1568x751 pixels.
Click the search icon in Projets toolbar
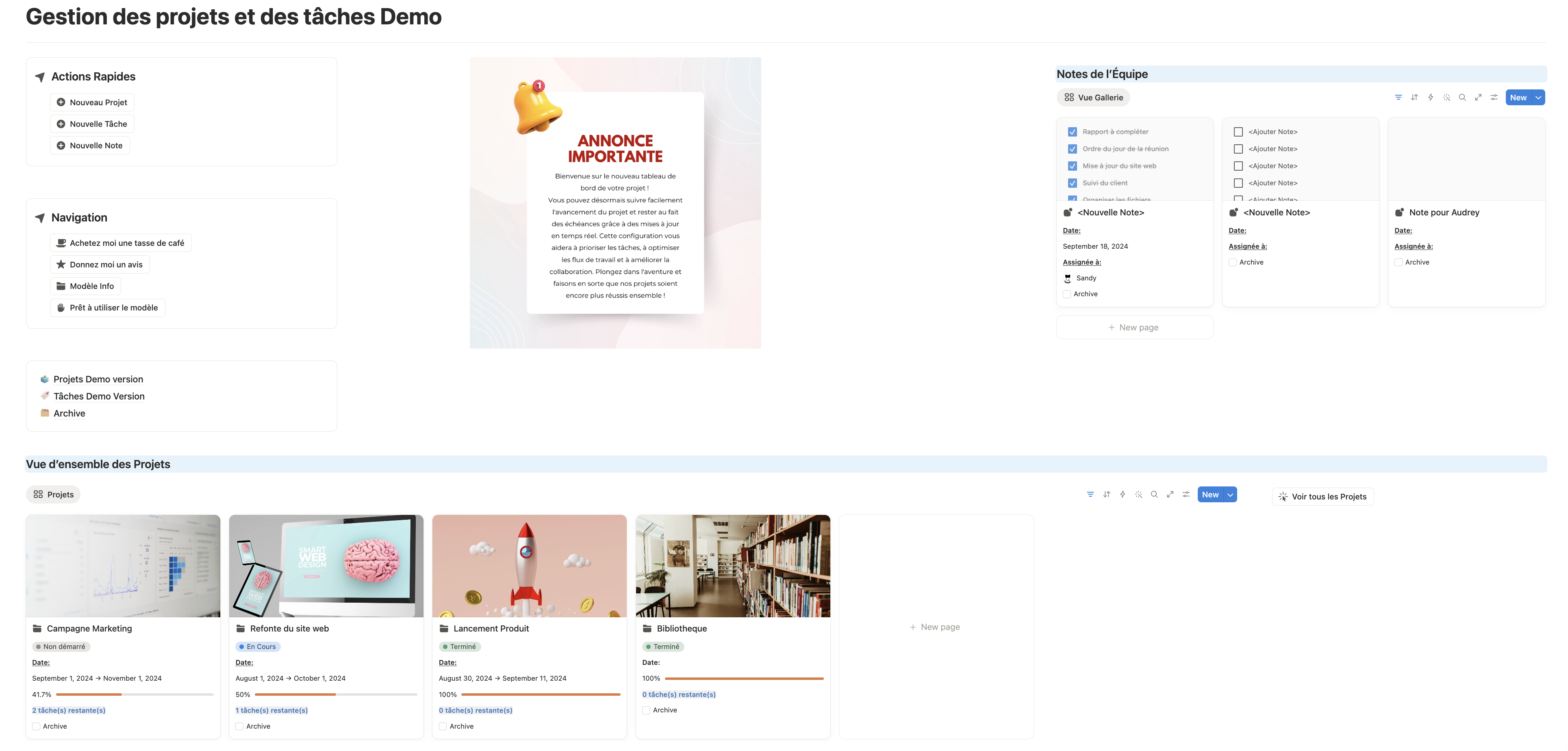pyautogui.click(x=1154, y=494)
